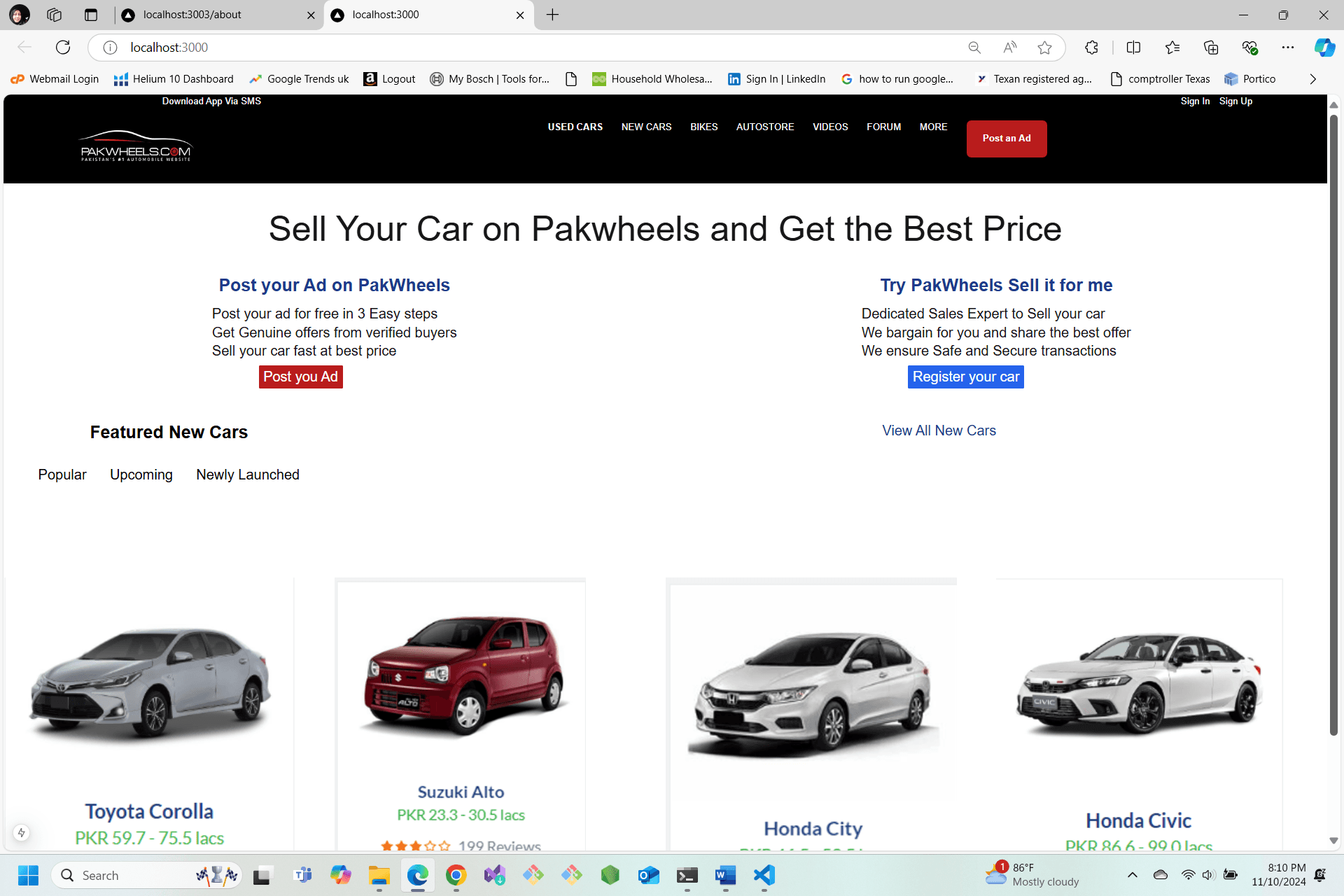The width and height of the screenshot is (1344, 896).
Task: Open the Sign In | LinkedIn bookmark
Action: [776, 79]
